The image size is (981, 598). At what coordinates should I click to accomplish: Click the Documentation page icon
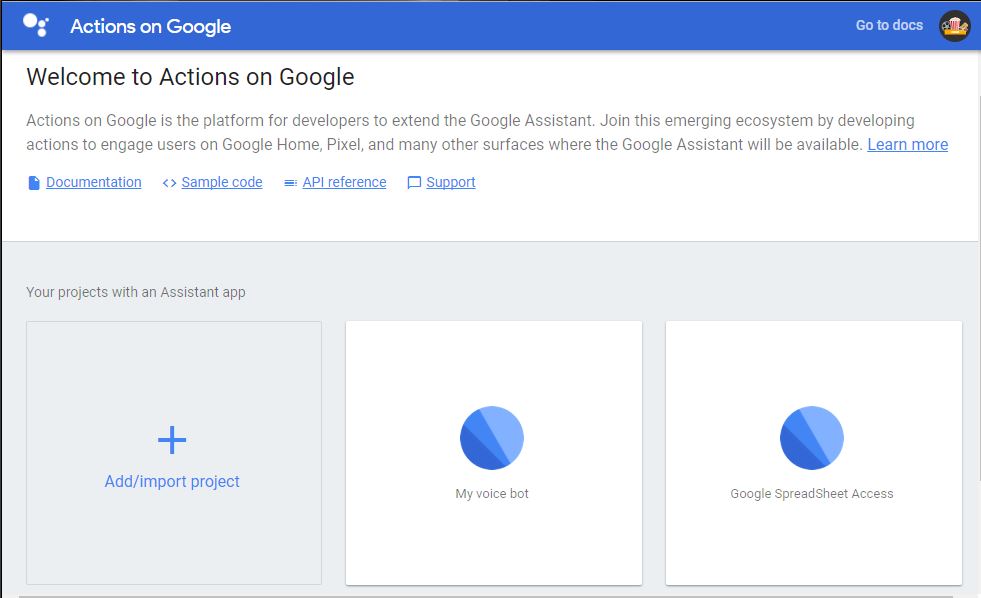[x=34, y=183]
